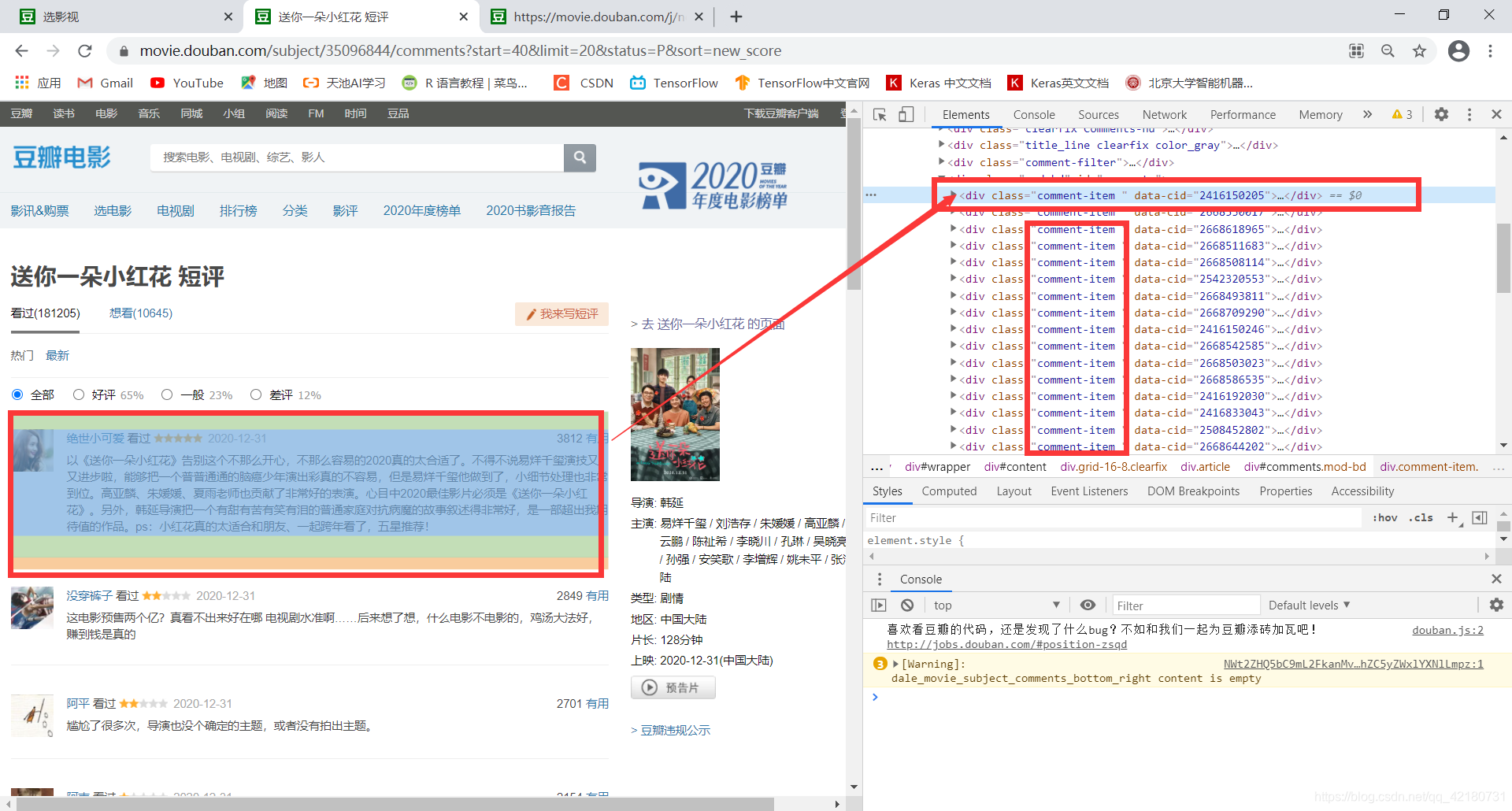Open 2020年度榜单 nav link

click(x=422, y=210)
